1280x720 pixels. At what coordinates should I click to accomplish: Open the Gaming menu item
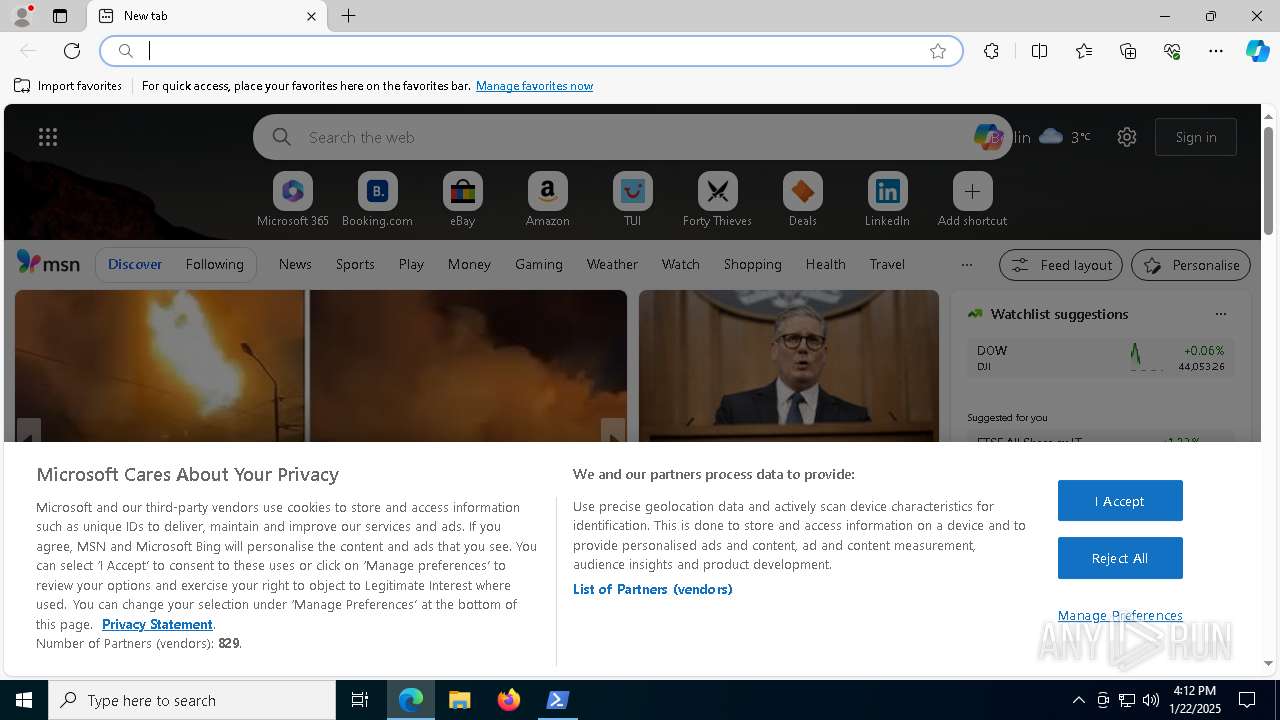tap(539, 264)
